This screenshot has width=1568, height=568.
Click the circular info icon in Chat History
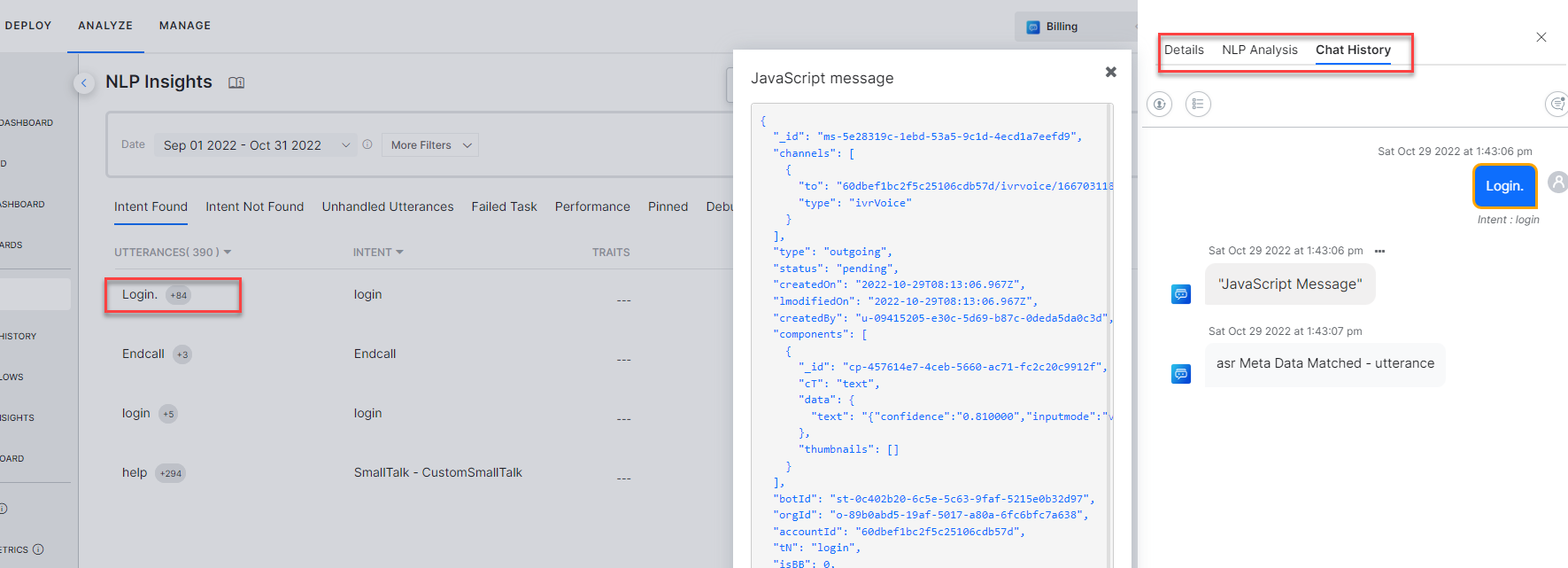click(x=1159, y=104)
